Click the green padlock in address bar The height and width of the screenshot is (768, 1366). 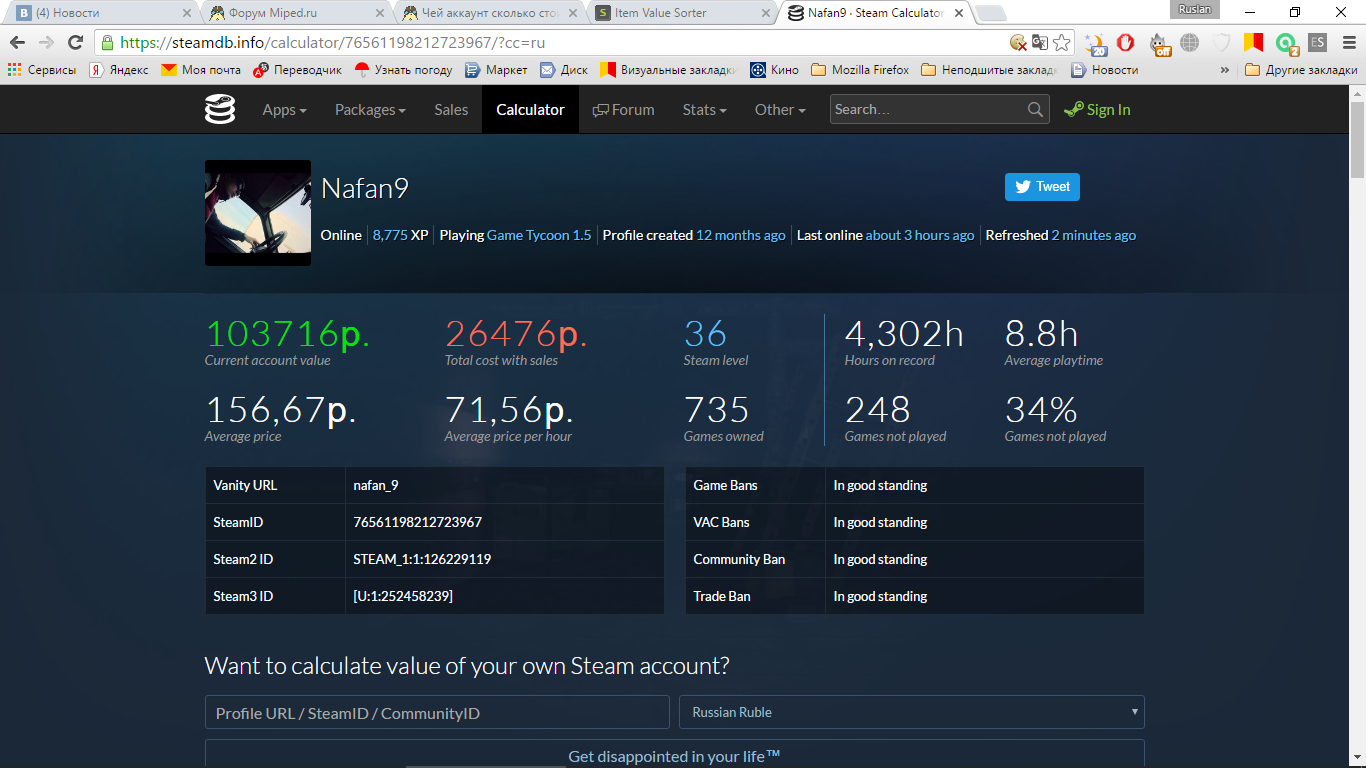107,42
